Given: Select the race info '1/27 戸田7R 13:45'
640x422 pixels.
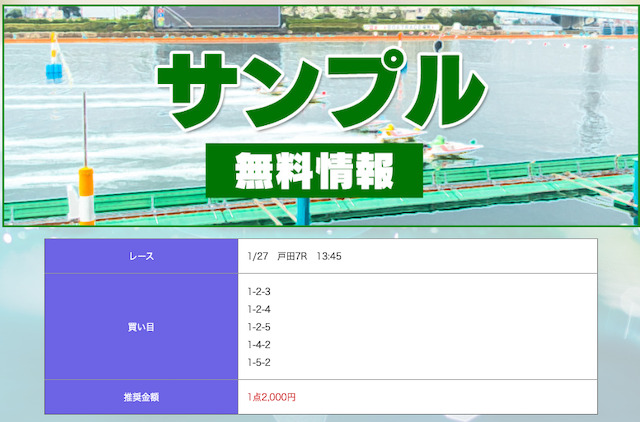Looking at the screenshot, I should coord(294,256).
